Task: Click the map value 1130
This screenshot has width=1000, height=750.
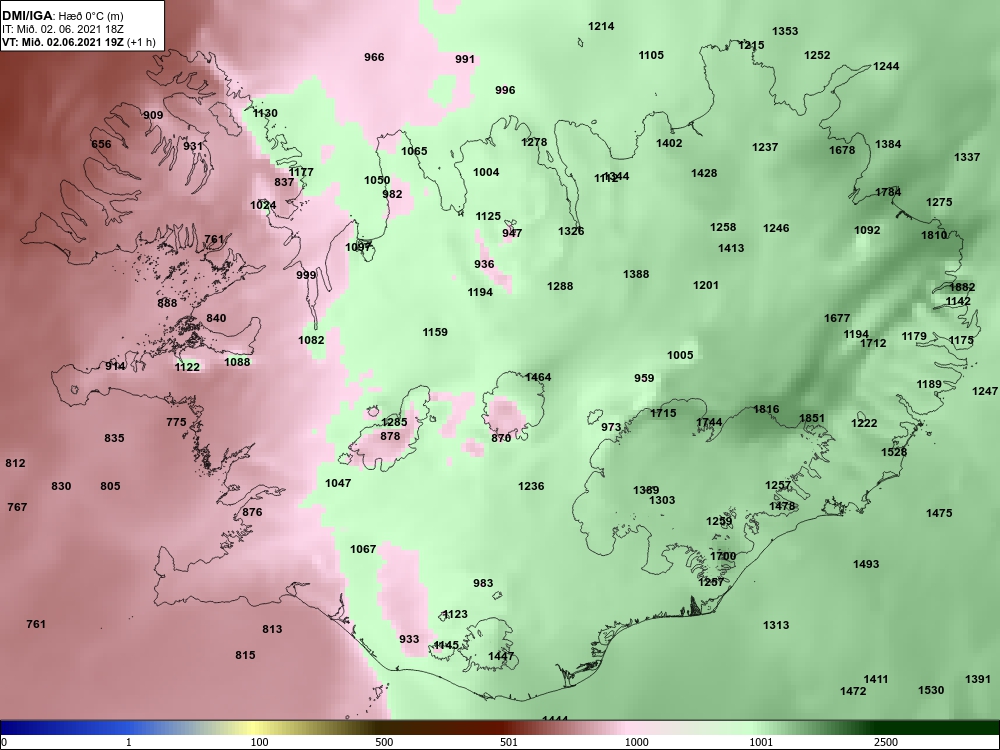Action: [x=265, y=114]
